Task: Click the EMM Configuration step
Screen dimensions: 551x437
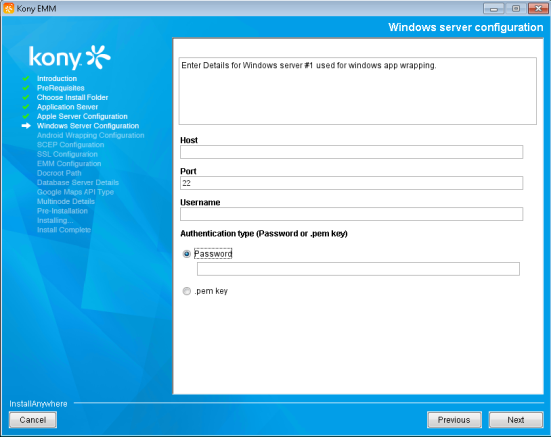Action: (x=69, y=164)
